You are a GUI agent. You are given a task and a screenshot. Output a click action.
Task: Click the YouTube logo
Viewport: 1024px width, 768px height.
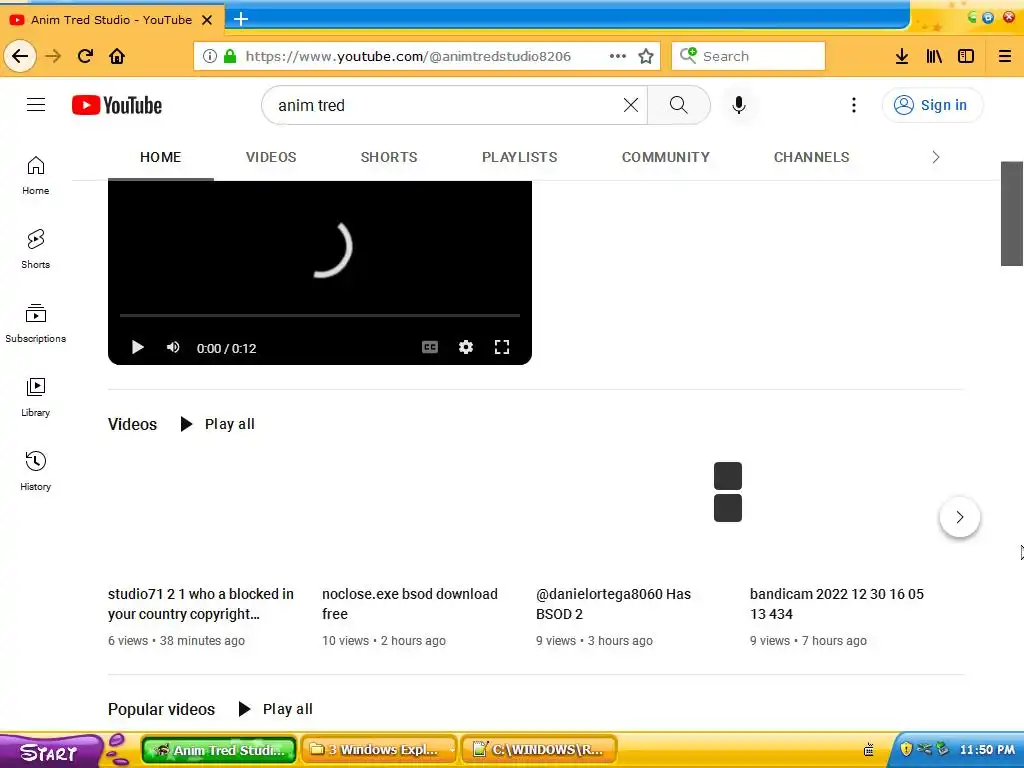click(x=117, y=105)
